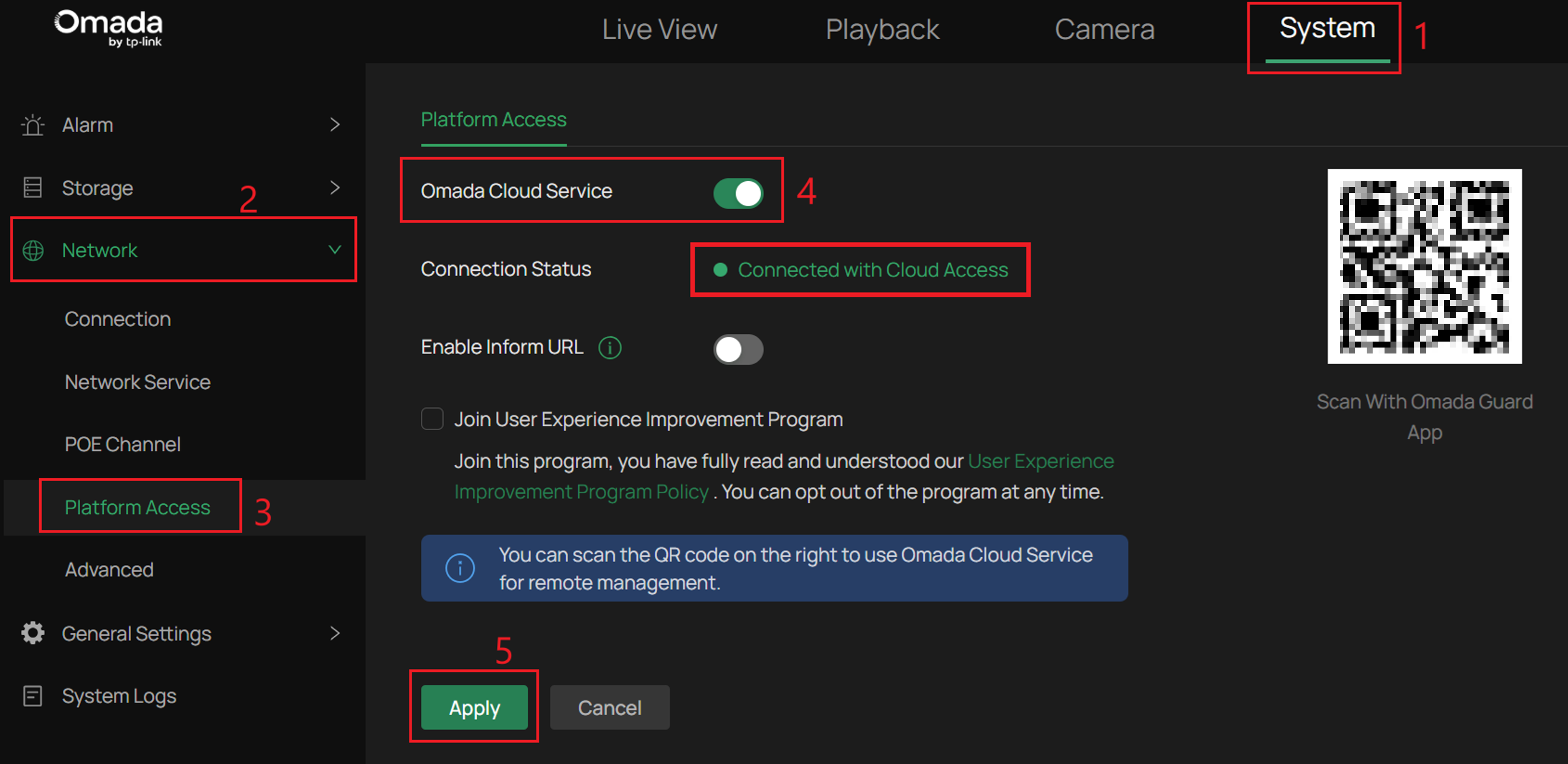The width and height of the screenshot is (1568, 764).
Task: Check Join User Experience Improvement Program box
Action: click(x=432, y=419)
